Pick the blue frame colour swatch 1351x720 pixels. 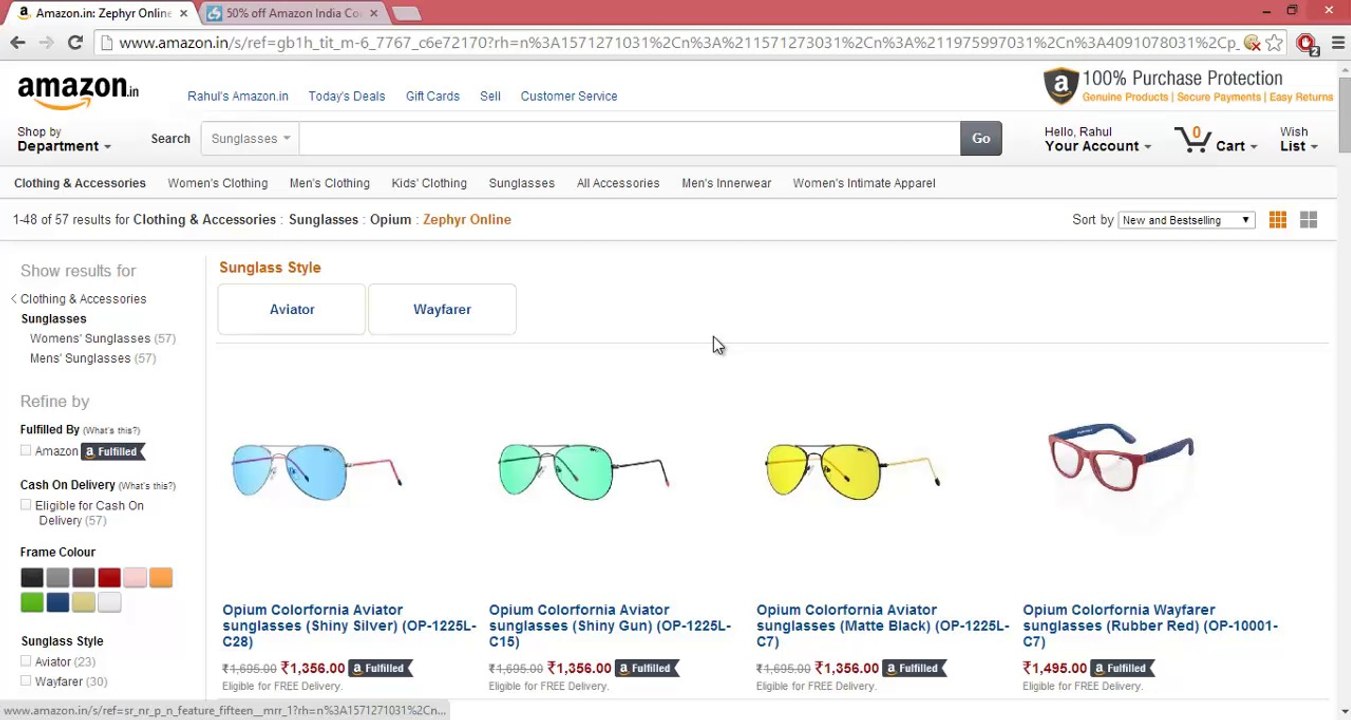tap(58, 602)
